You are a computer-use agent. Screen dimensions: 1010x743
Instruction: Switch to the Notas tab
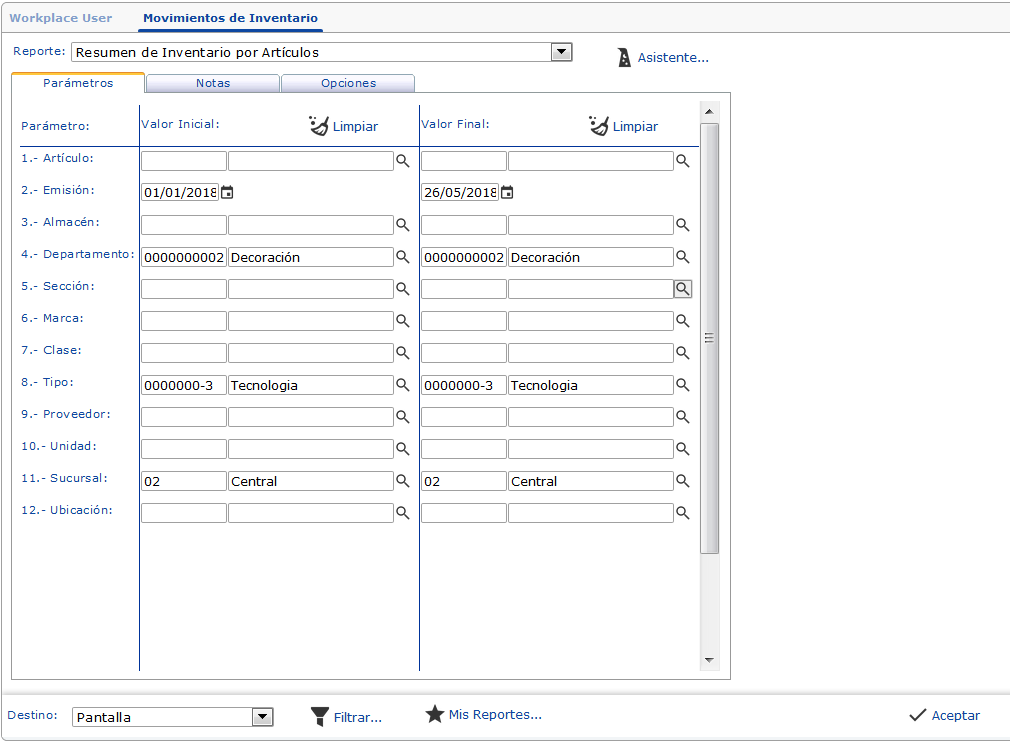(x=213, y=84)
